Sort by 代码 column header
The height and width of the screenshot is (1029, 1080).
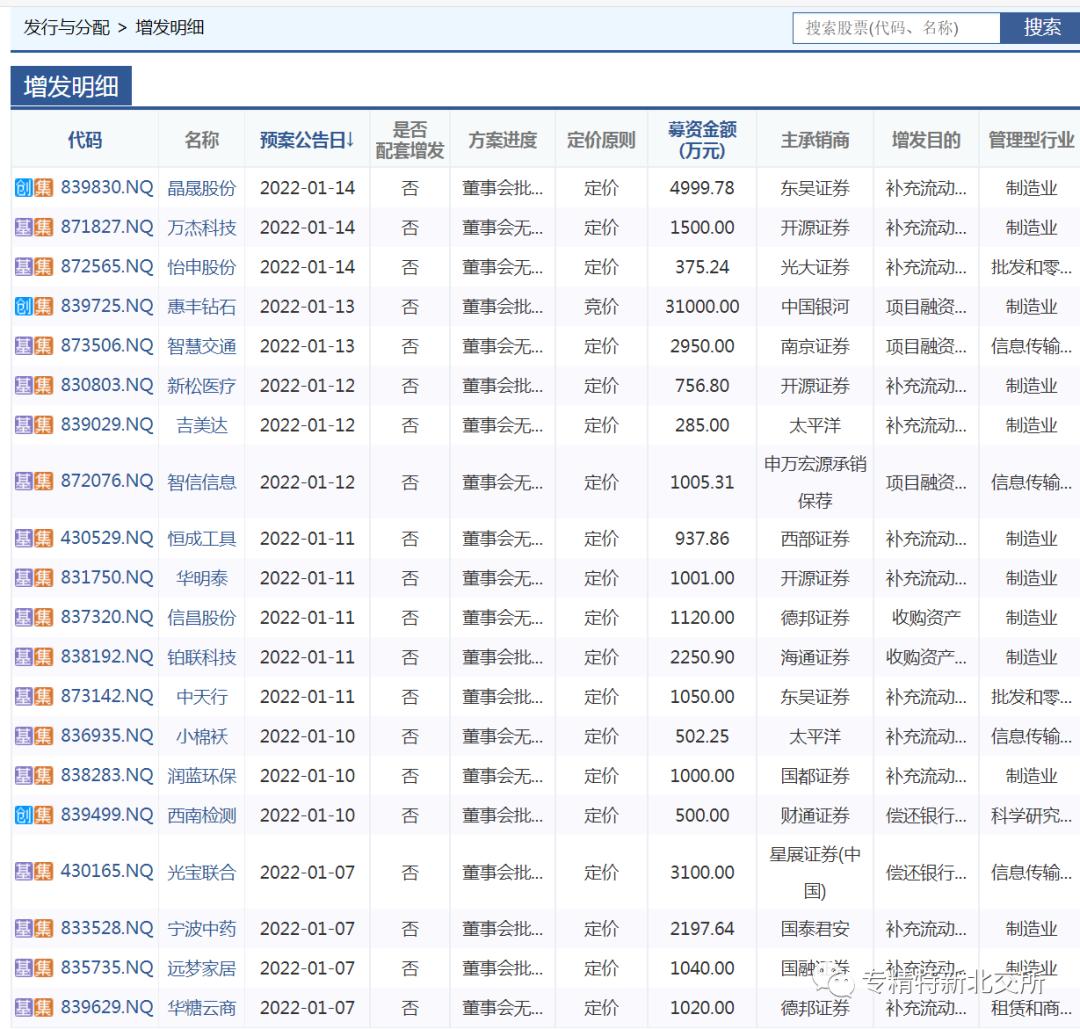click(x=85, y=140)
